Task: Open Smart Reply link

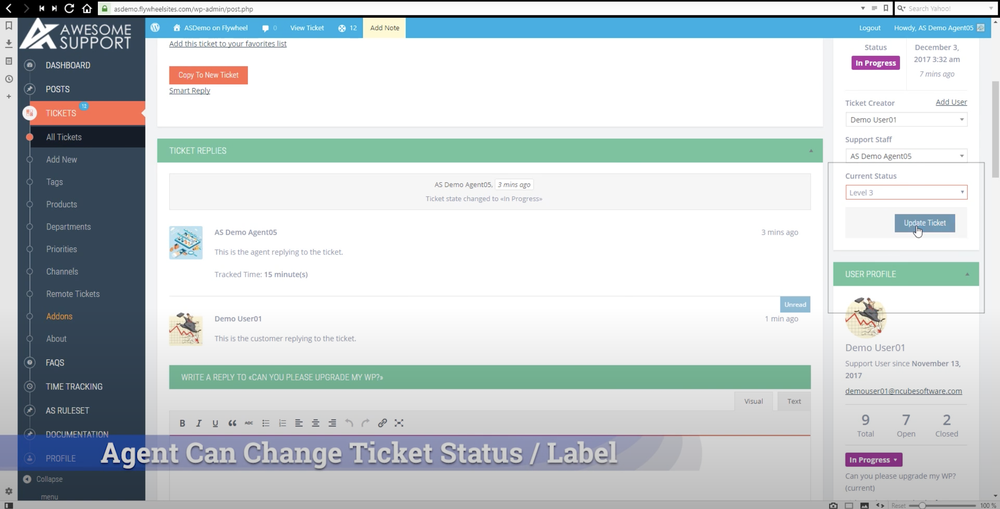Action: pyautogui.click(x=189, y=91)
